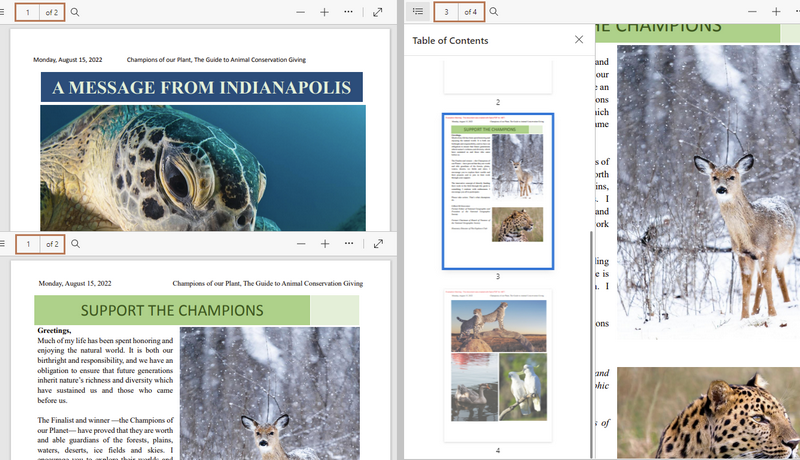Screen dimensions: 800x460
Task: Open search in the top-left viewer
Action: pyautogui.click(x=75, y=12)
